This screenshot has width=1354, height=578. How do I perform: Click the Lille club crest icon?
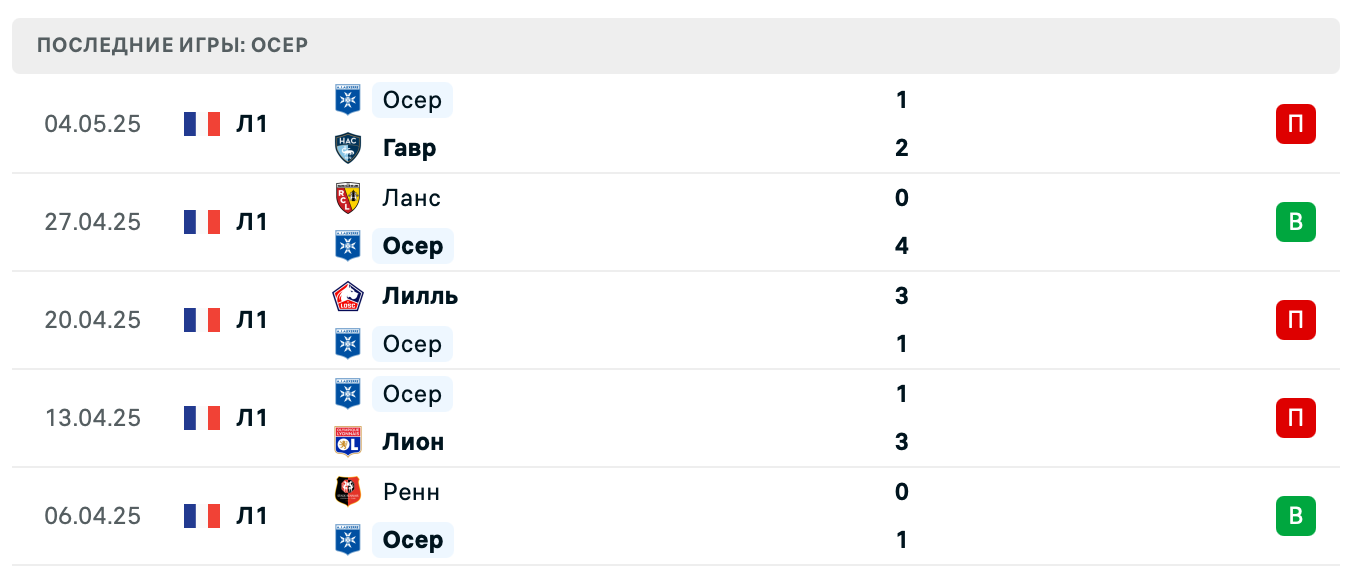coord(347,296)
